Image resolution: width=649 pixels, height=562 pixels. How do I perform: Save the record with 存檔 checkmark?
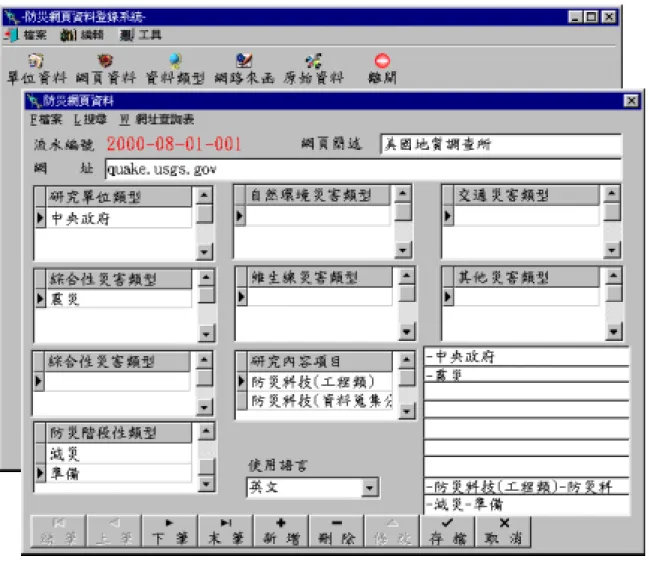pos(447,531)
